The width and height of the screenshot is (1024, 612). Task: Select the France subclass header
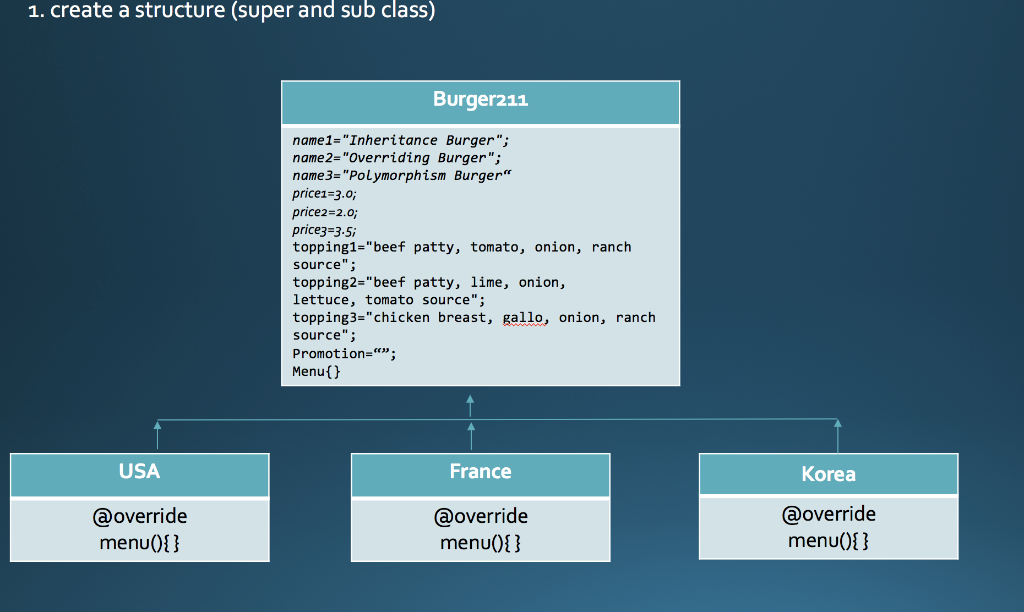pyautogui.click(x=480, y=472)
